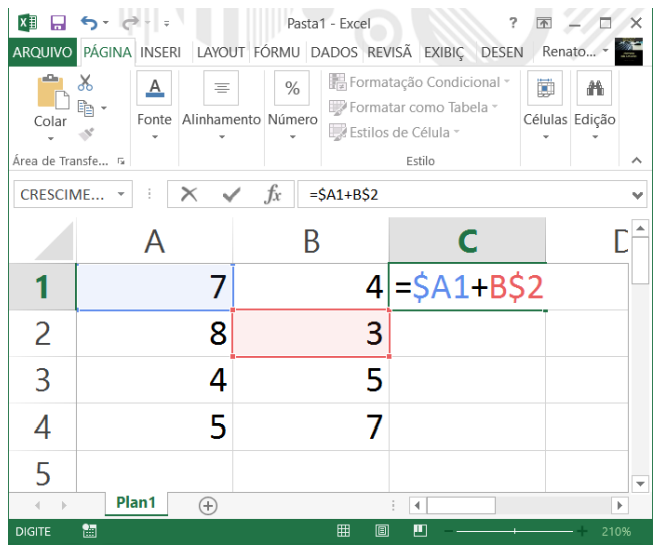
Task: Open Ribbon Display Options
Action: (543, 23)
